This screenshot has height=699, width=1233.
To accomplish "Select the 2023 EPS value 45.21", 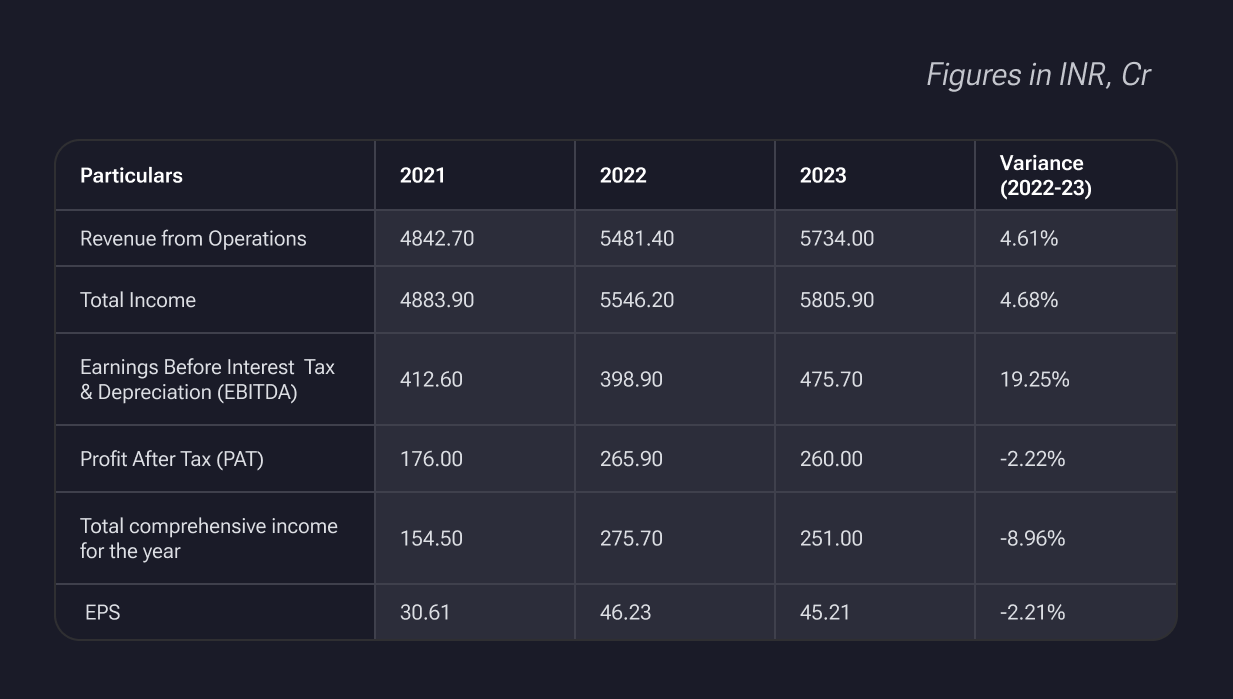I will point(825,612).
